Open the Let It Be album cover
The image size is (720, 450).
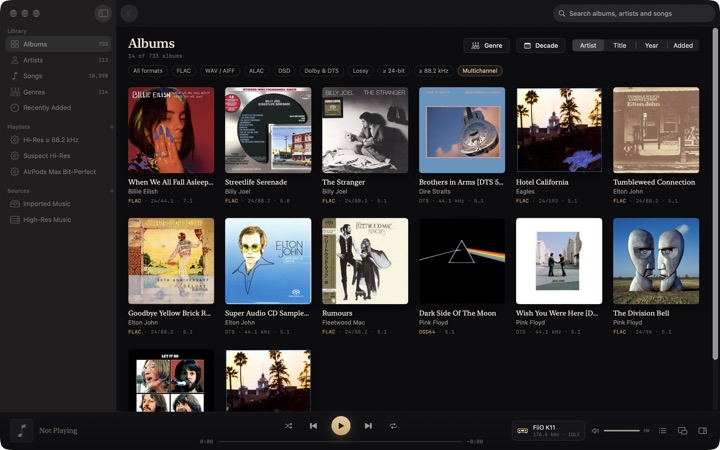(x=171, y=381)
